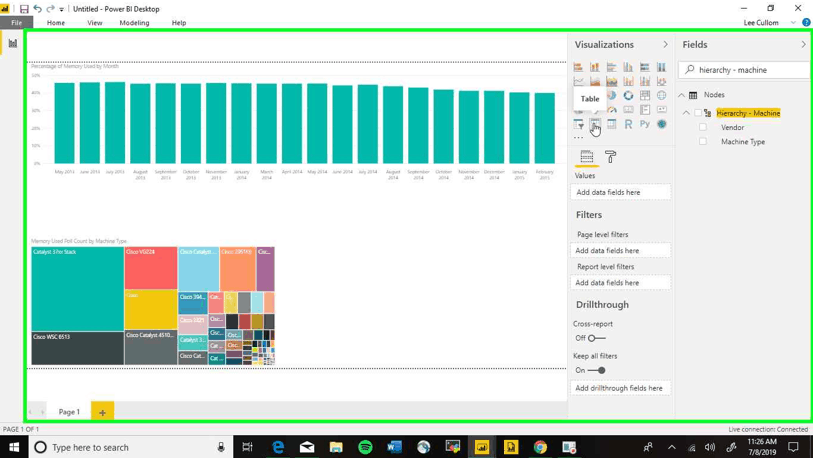Open the Home ribbon tab
Image resolution: width=815 pixels, height=459 pixels.
click(56, 23)
